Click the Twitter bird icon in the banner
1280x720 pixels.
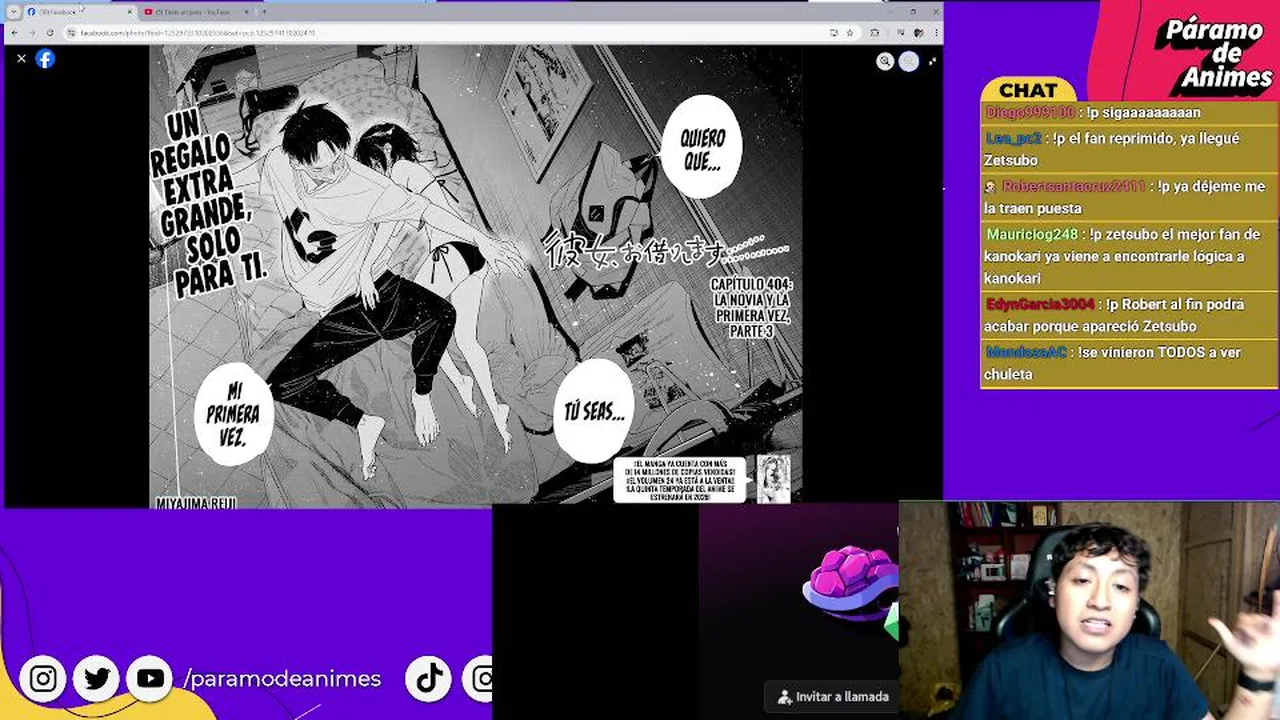(97, 679)
